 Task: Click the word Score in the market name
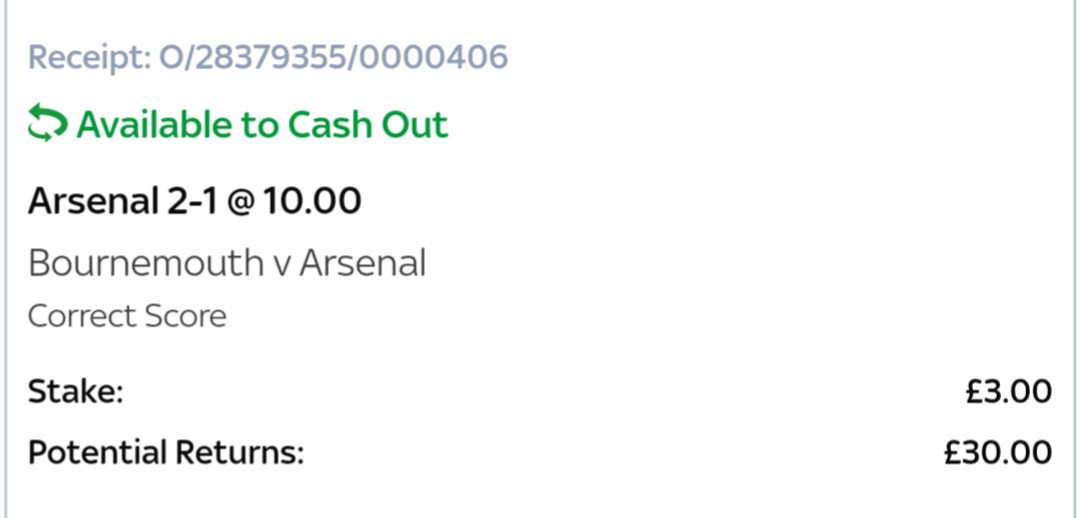pyautogui.click(x=185, y=317)
